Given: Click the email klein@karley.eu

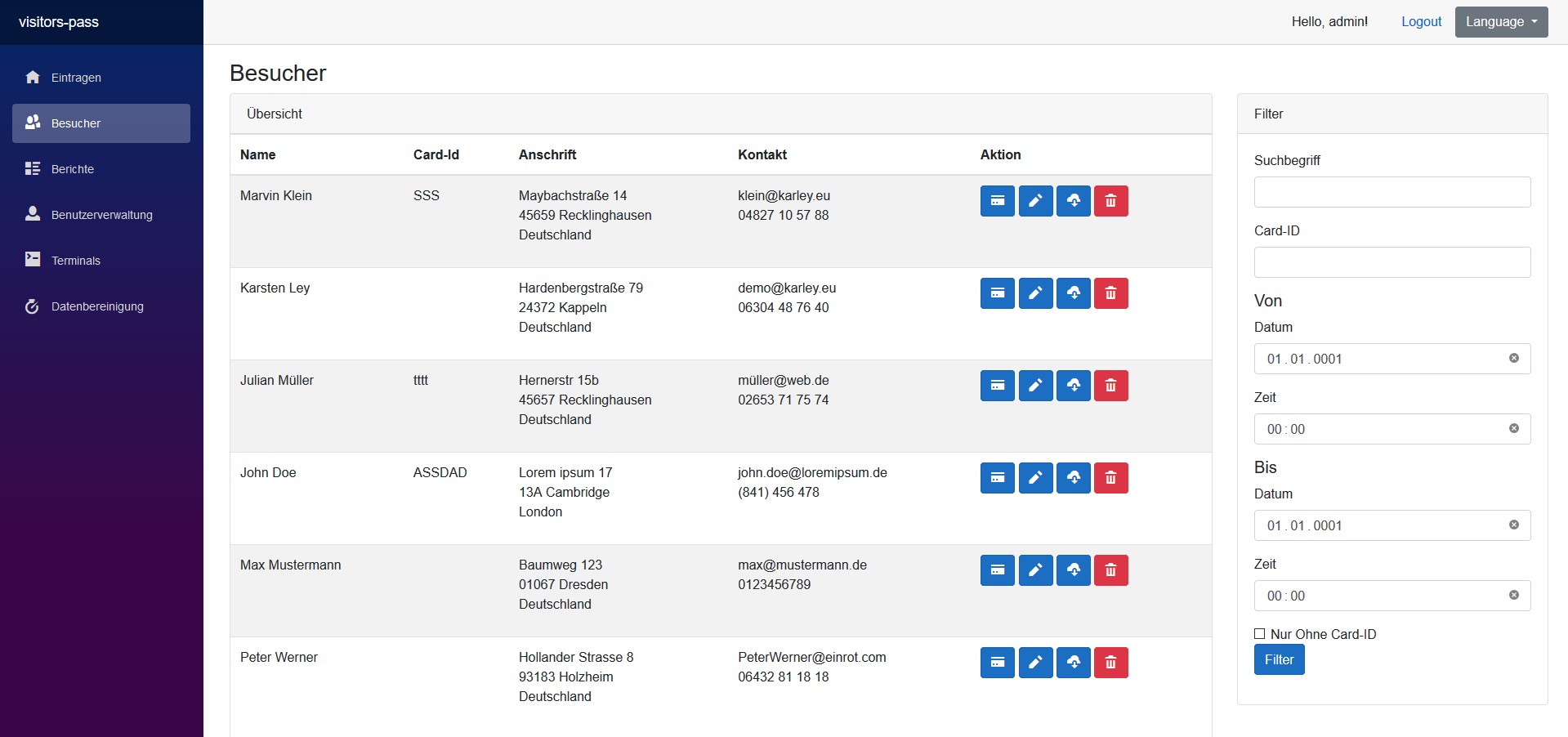Looking at the screenshot, I should [784, 196].
